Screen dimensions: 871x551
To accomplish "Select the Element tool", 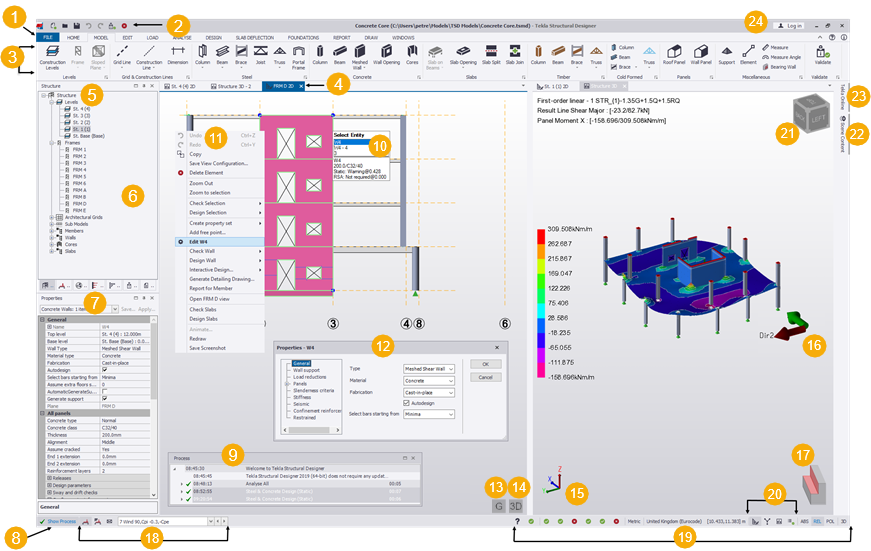I will [x=748, y=55].
